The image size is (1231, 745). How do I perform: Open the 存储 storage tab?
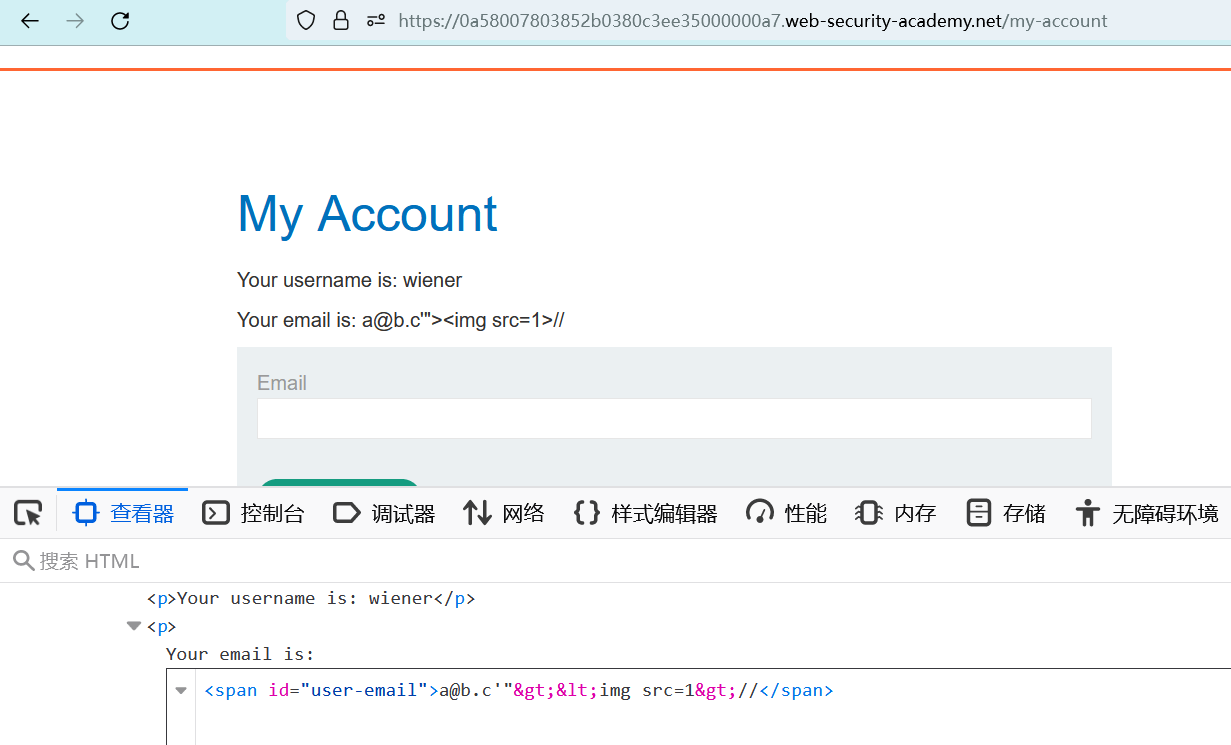[x=1006, y=513]
